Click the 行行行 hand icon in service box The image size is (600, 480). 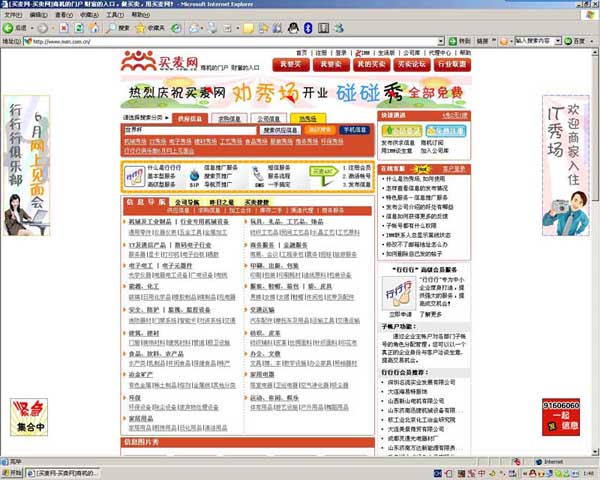click(134, 176)
